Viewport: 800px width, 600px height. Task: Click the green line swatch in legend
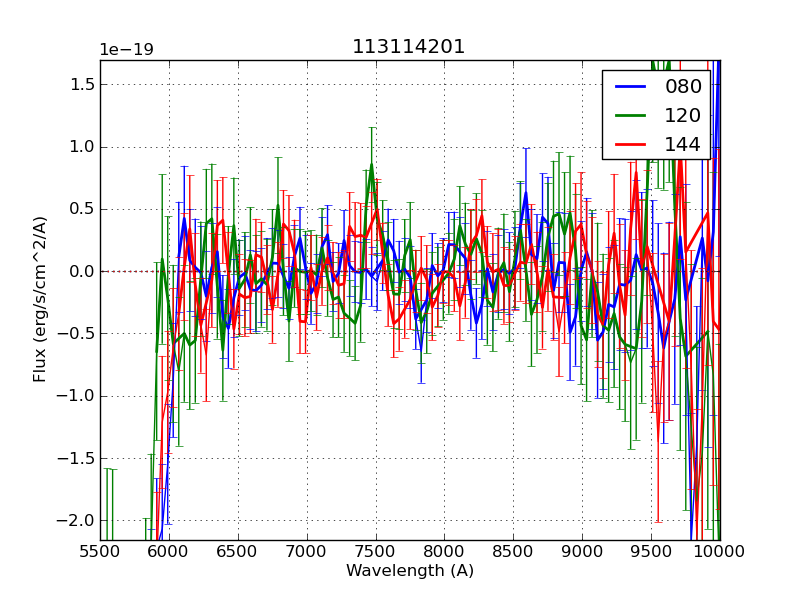630,115
